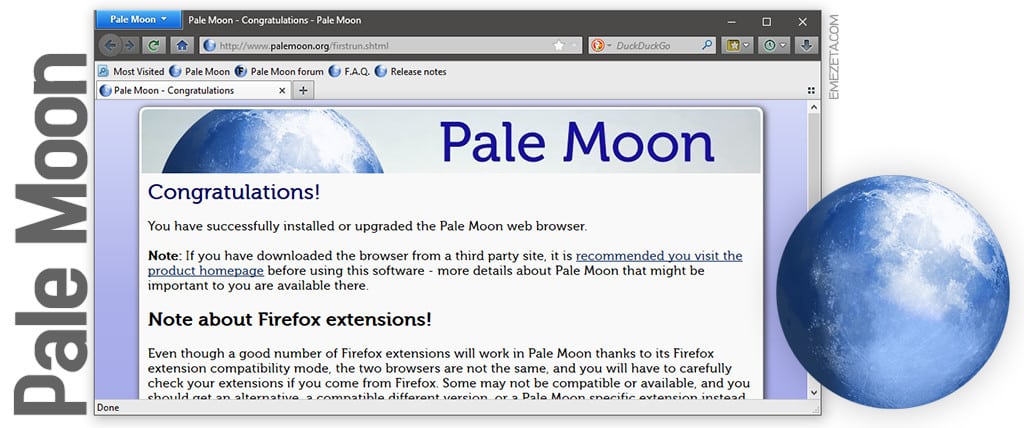Open the Bookmarks menu toolbar button
Image resolution: width=1024 pixels, height=428 pixels.
point(738,45)
